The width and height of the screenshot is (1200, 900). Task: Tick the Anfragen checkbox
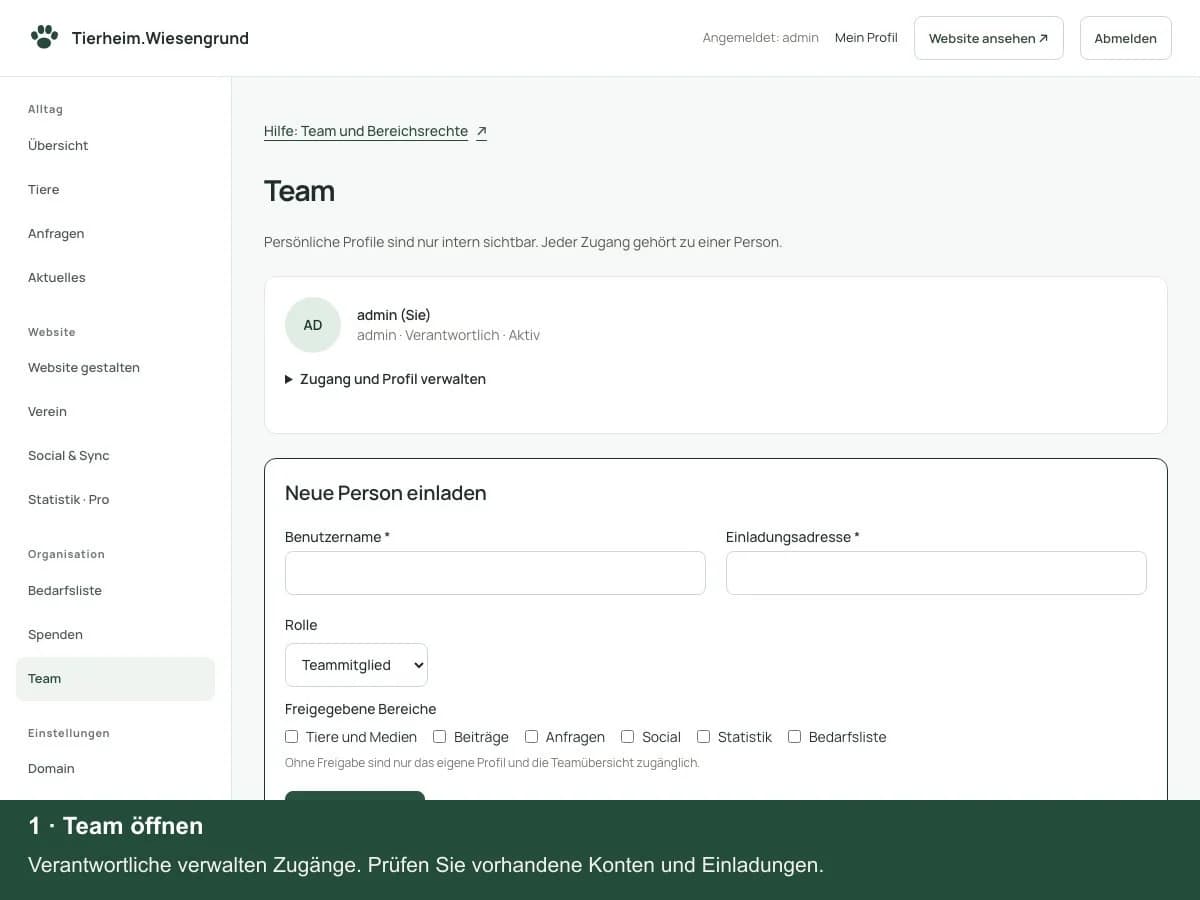[532, 737]
